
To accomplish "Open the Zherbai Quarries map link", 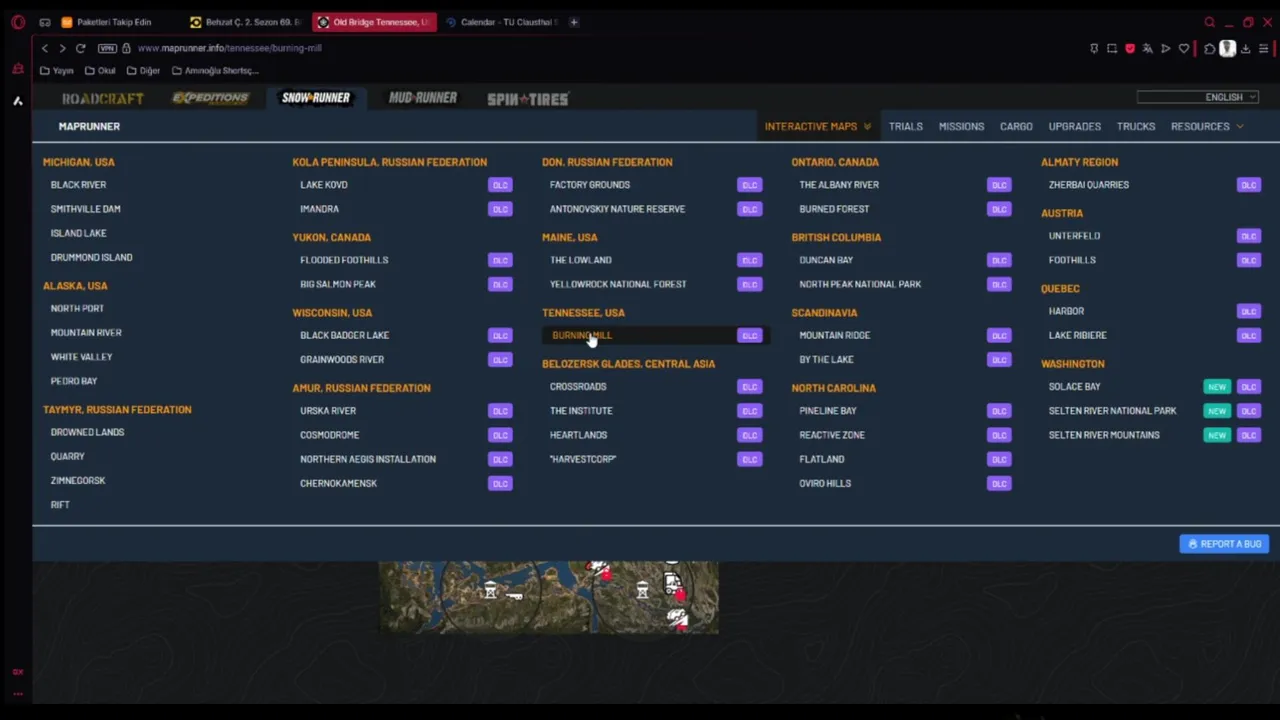I will tap(1089, 185).
